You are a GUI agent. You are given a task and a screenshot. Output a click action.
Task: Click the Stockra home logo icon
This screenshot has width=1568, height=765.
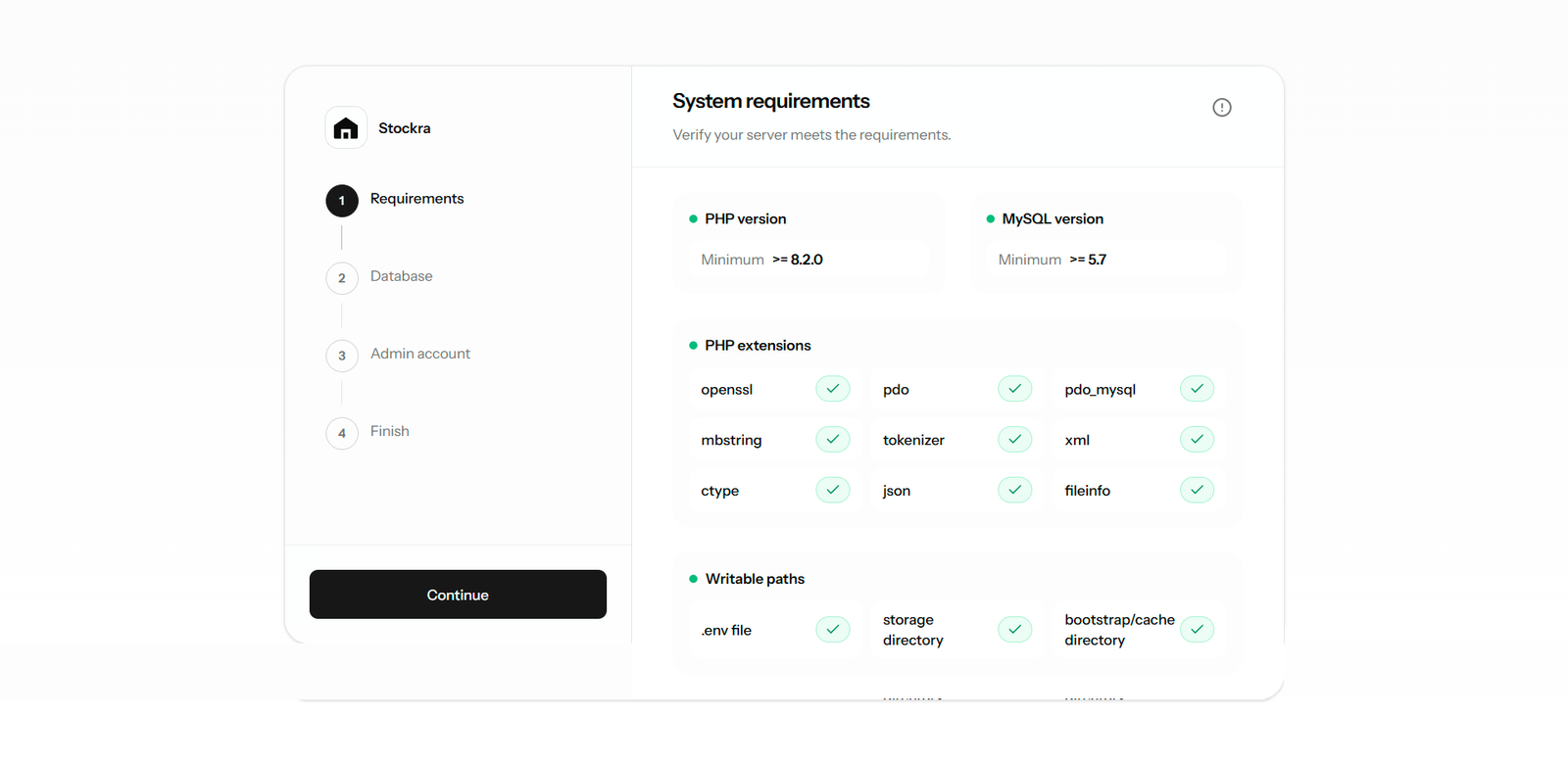(x=346, y=128)
